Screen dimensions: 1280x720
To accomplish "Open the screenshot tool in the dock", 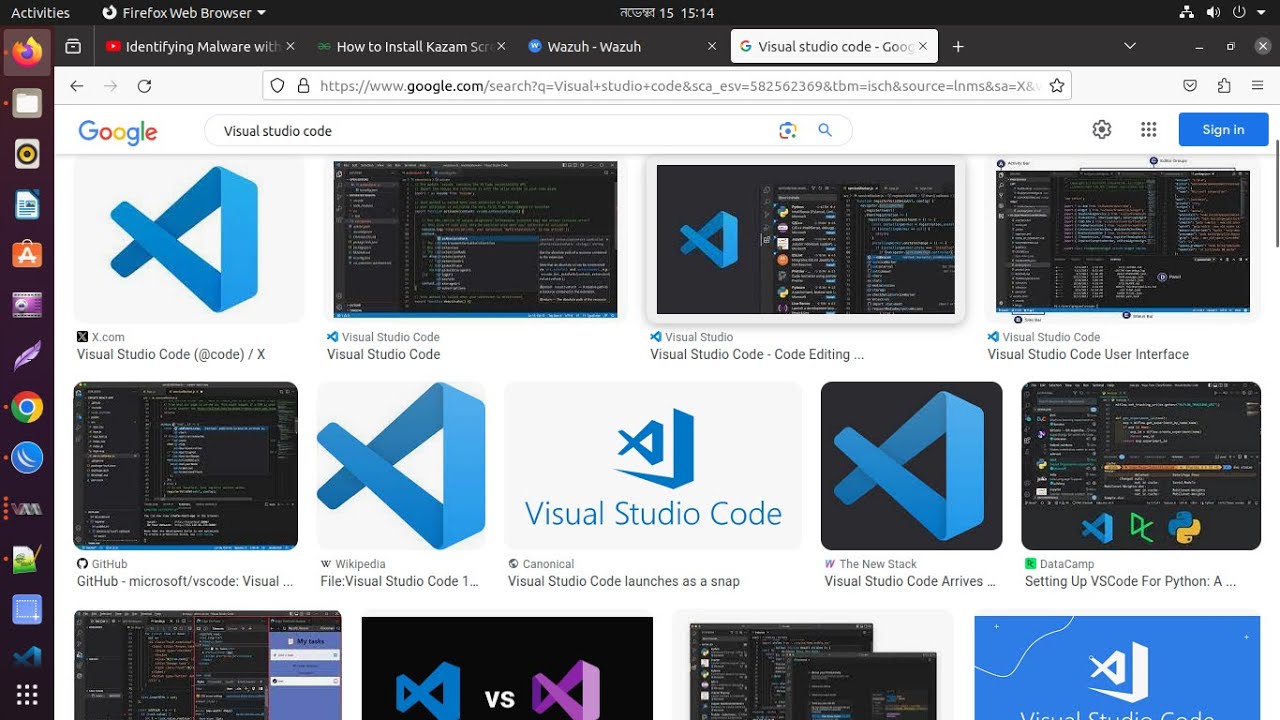I will [27, 609].
